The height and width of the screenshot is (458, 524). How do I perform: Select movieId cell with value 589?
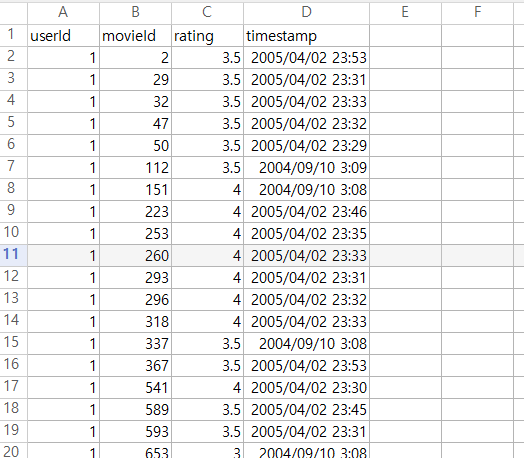click(x=135, y=409)
